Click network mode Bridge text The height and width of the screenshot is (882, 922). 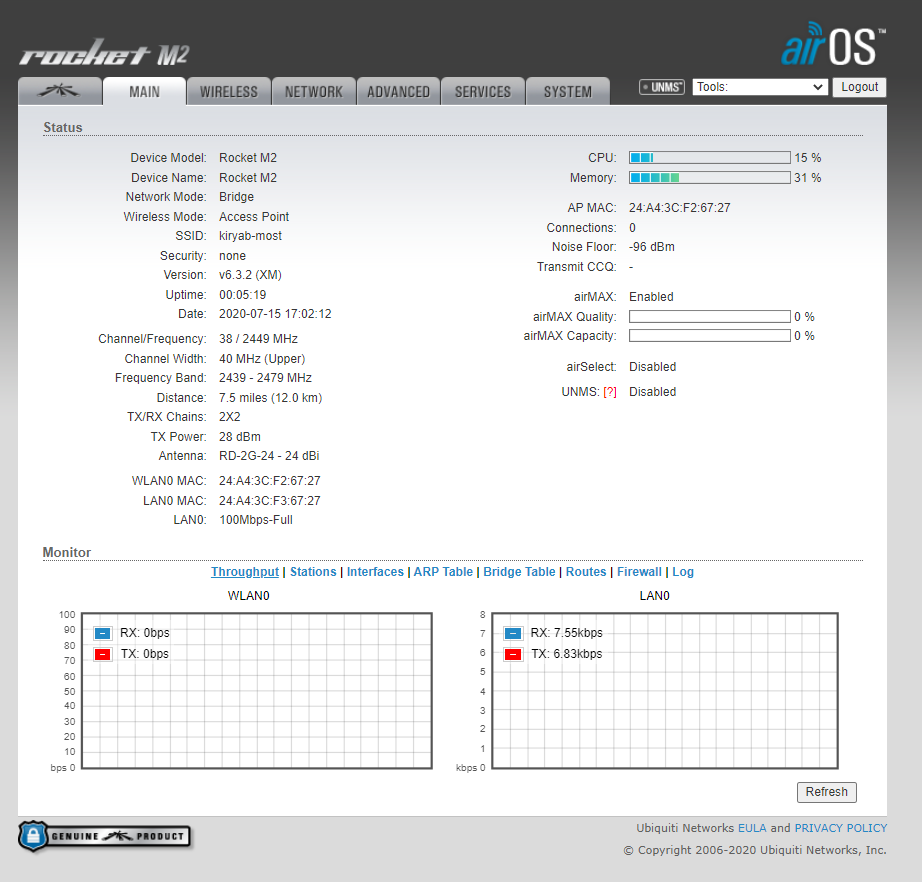coord(236,197)
